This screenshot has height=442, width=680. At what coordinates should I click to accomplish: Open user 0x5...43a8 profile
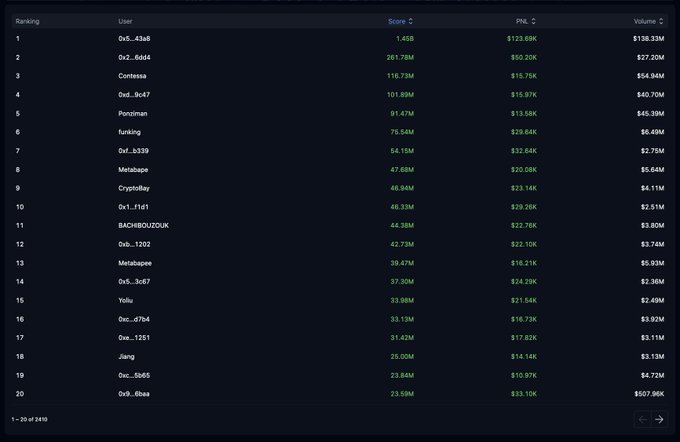134,39
